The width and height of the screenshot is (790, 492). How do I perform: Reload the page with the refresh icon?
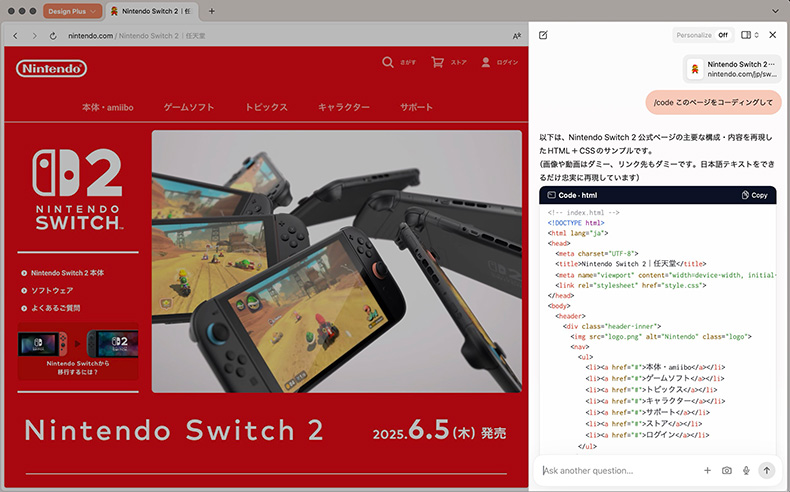[x=53, y=36]
